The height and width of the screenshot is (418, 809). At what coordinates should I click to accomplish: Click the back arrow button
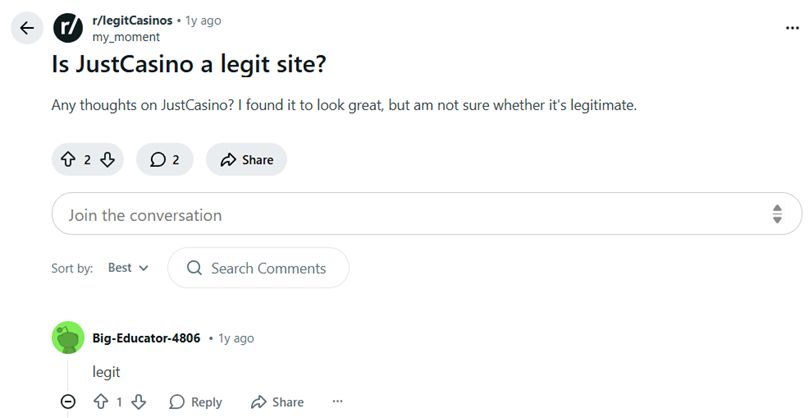tap(27, 28)
